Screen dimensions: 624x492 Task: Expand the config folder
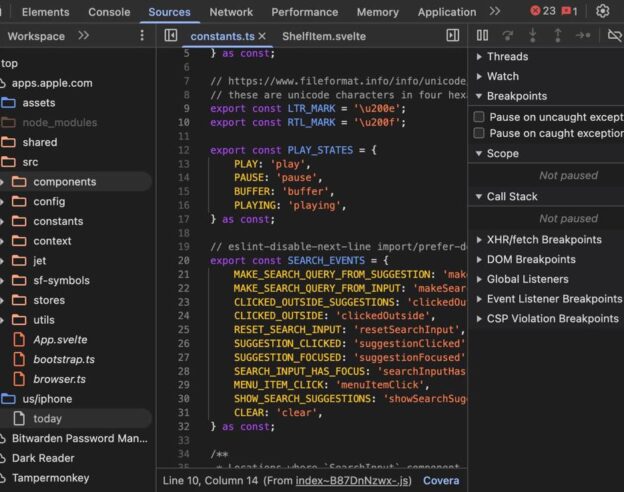[2, 202]
